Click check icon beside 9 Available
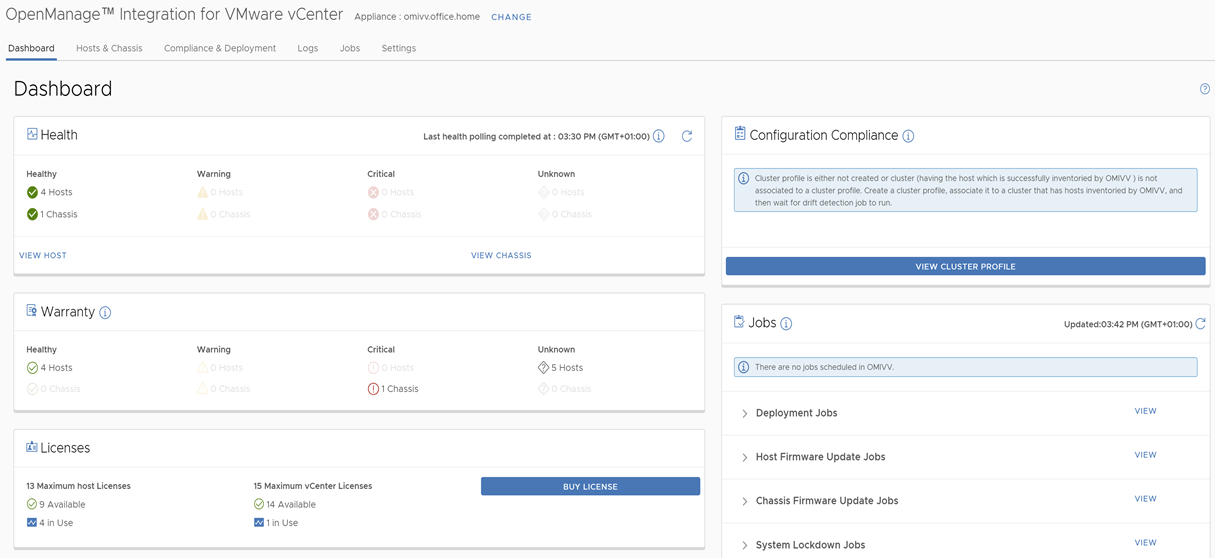 [32, 504]
